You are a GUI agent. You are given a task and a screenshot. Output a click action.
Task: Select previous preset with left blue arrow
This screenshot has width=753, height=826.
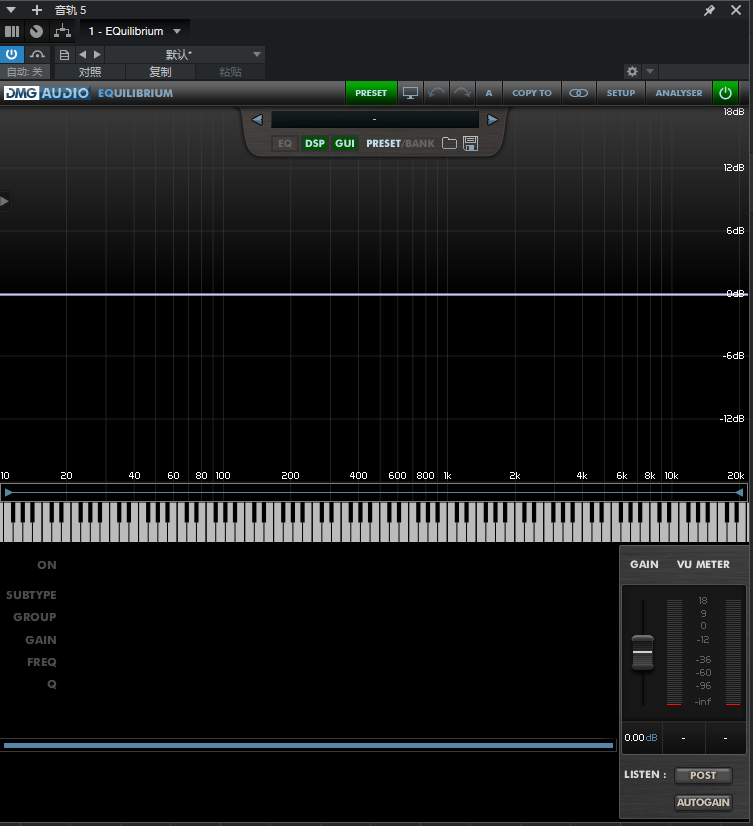click(x=257, y=120)
